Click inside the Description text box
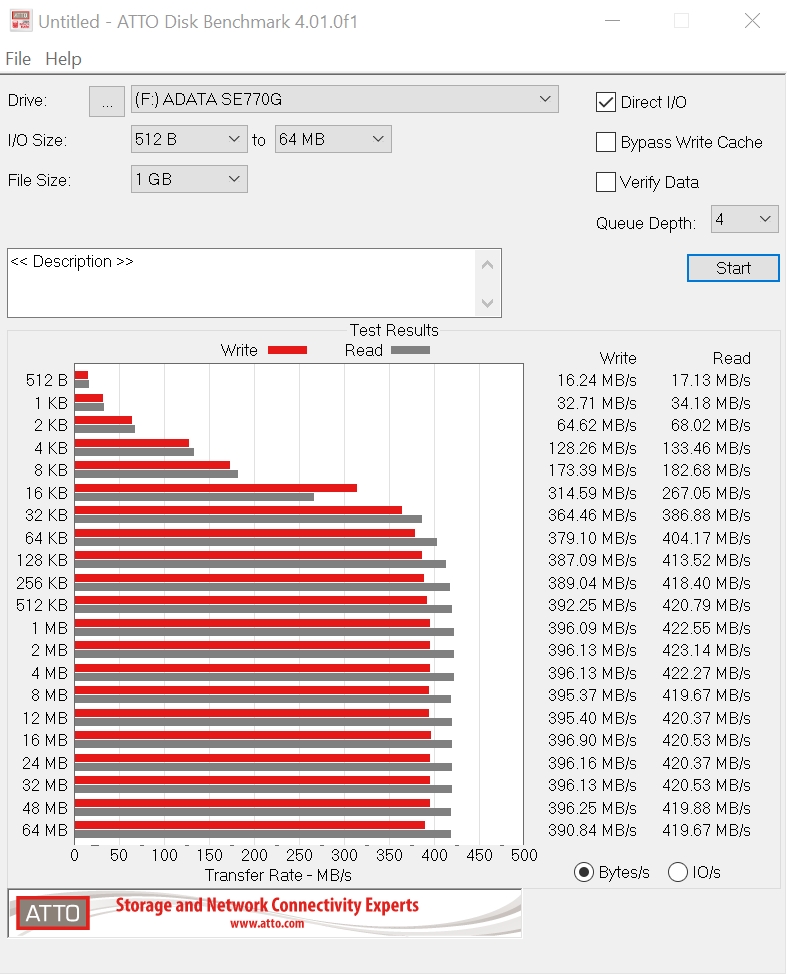This screenshot has height=975, width=787. click(240, 283)
